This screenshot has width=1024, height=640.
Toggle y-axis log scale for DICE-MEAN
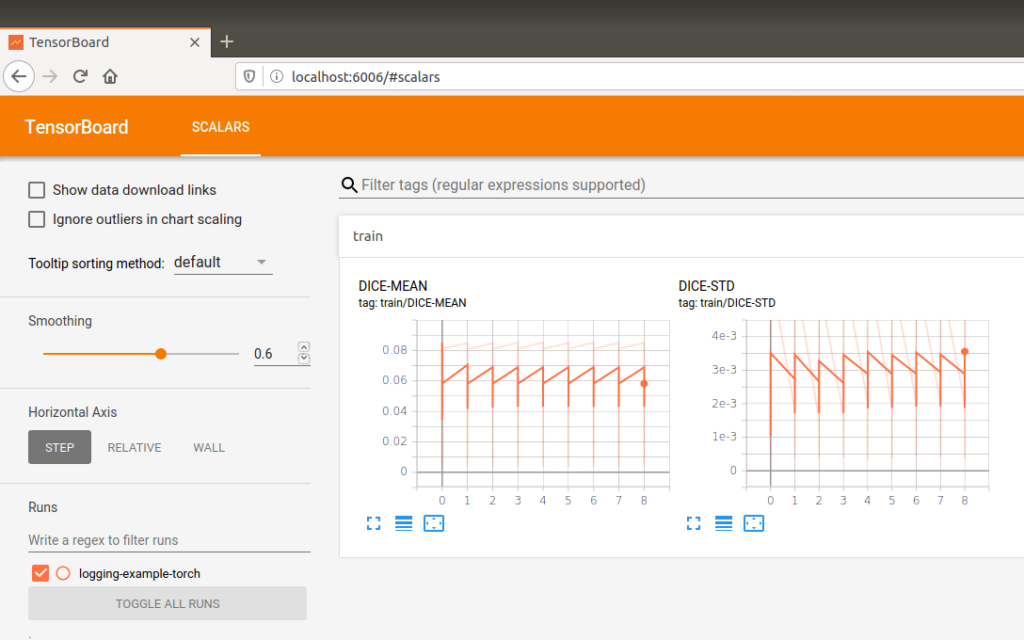point(404,523)
